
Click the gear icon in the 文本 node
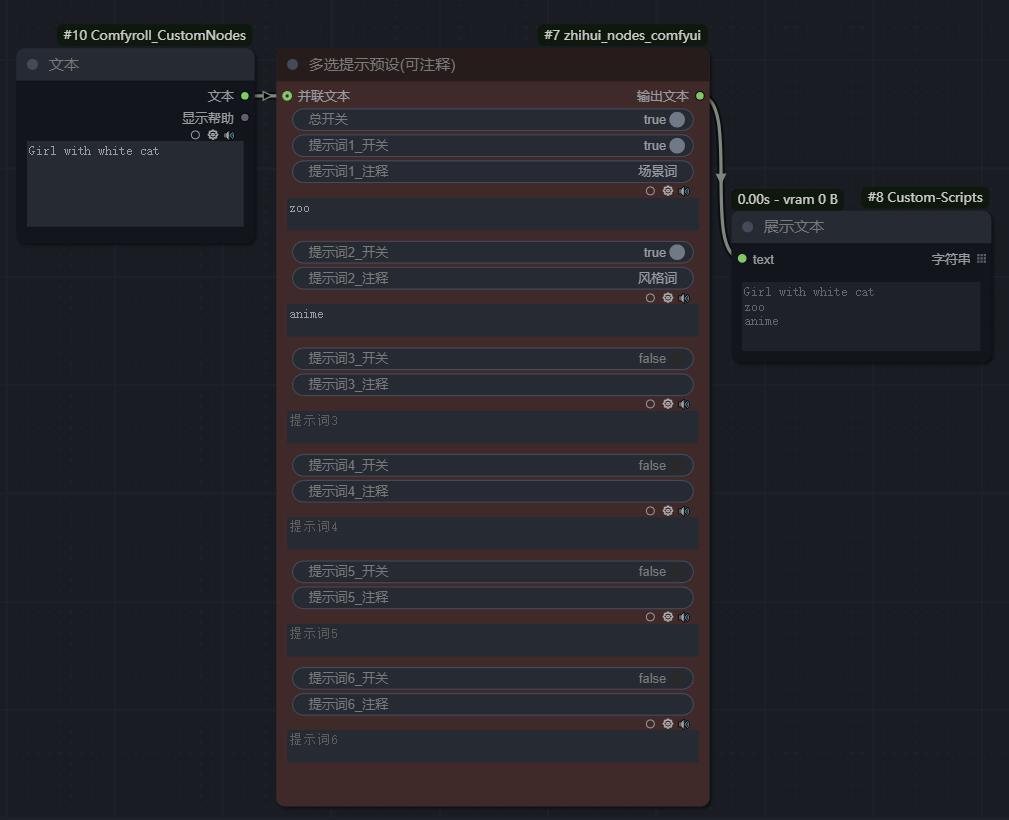coord(213,135)
